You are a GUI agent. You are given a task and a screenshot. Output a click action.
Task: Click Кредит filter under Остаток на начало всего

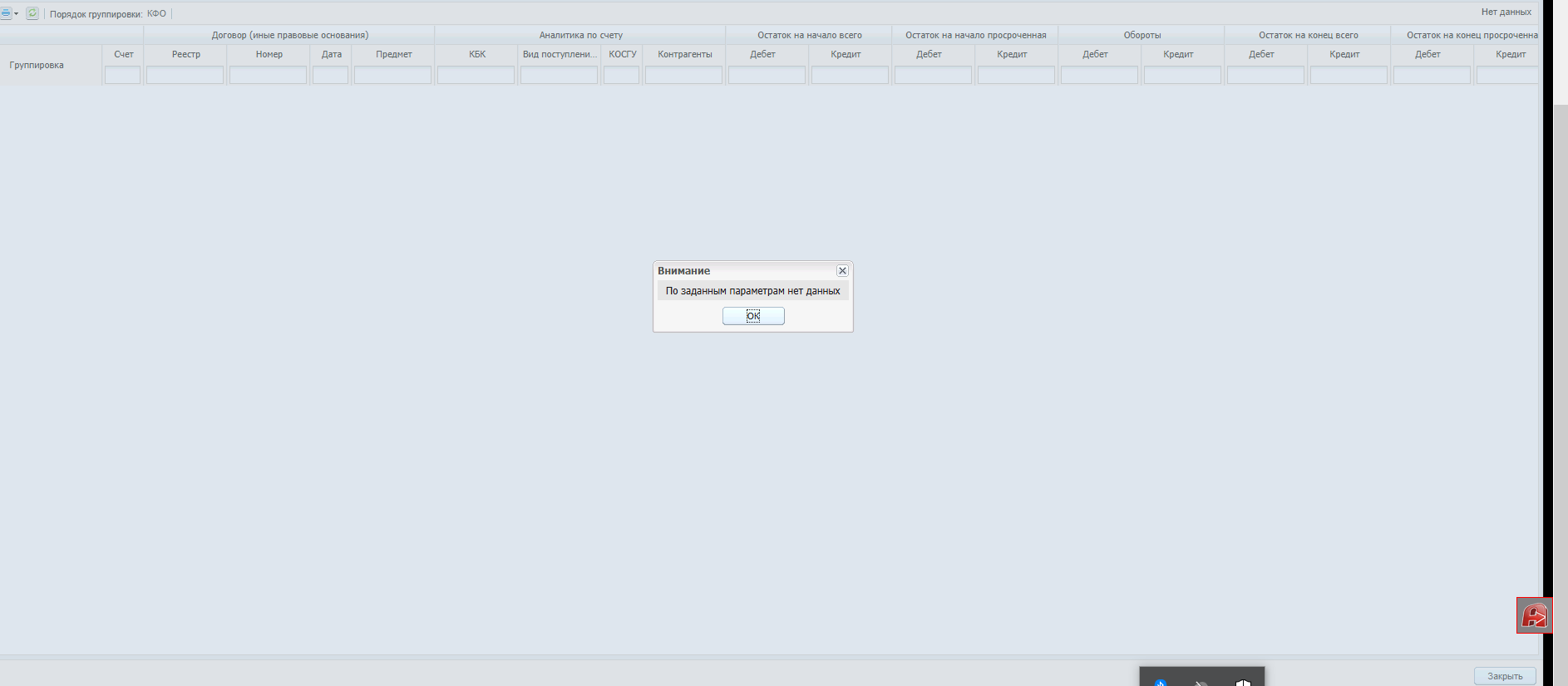tap(851, 75)
